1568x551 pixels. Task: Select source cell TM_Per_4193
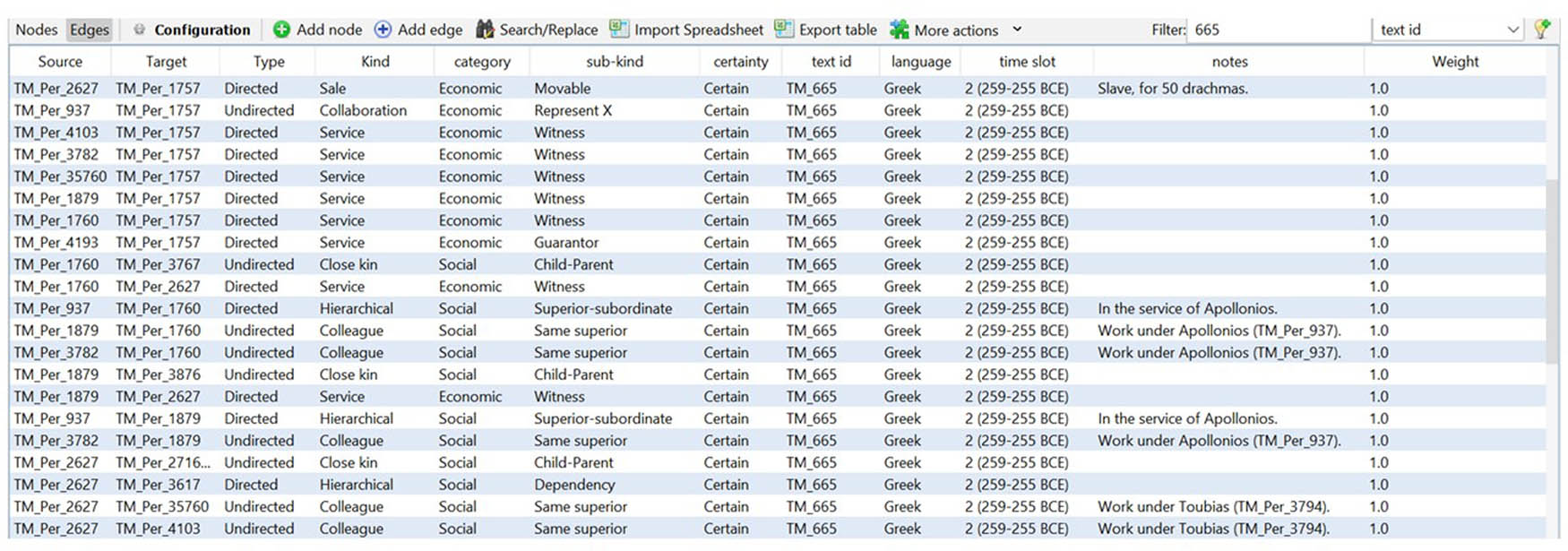tap(56, 243)
